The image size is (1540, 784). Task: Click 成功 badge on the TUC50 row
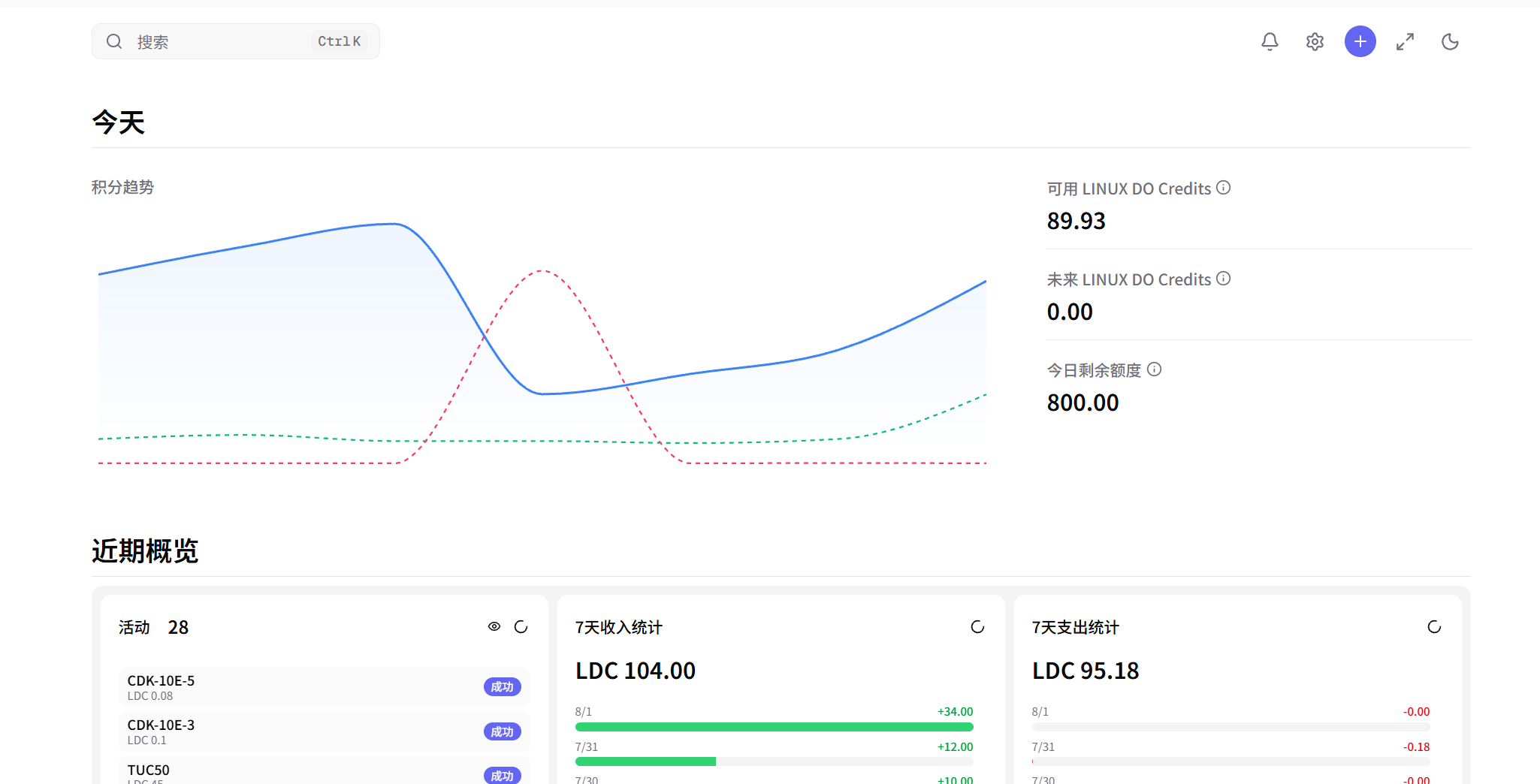click(502, 776)
